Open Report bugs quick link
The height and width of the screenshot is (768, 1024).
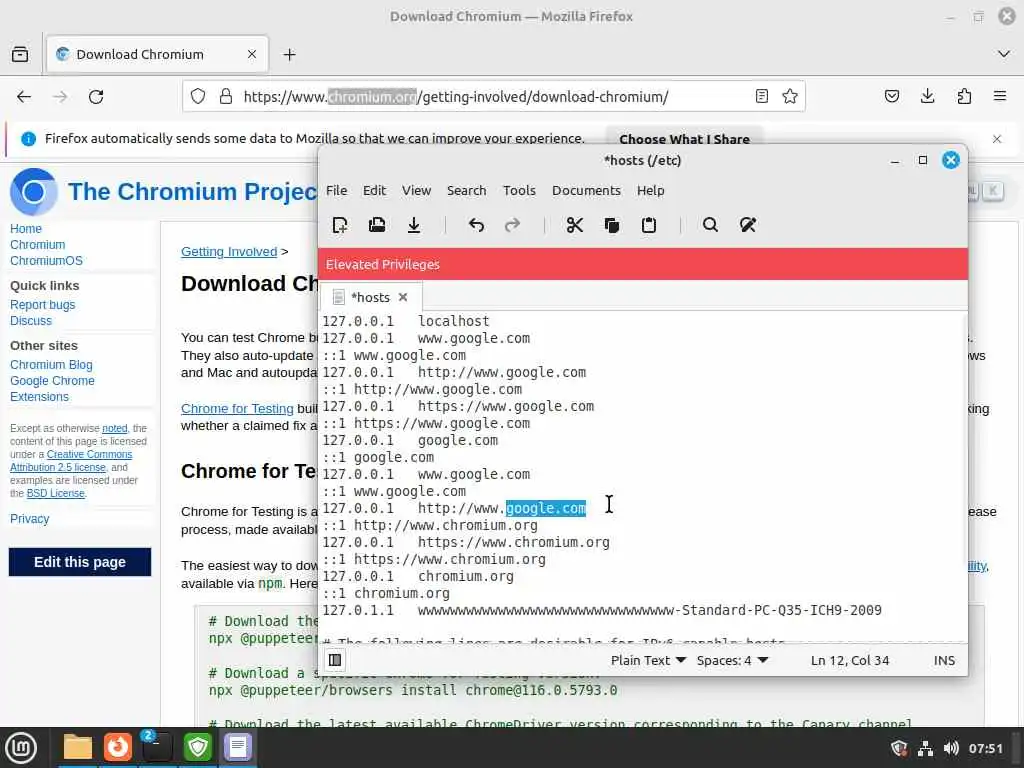click(x=42, y=304)
